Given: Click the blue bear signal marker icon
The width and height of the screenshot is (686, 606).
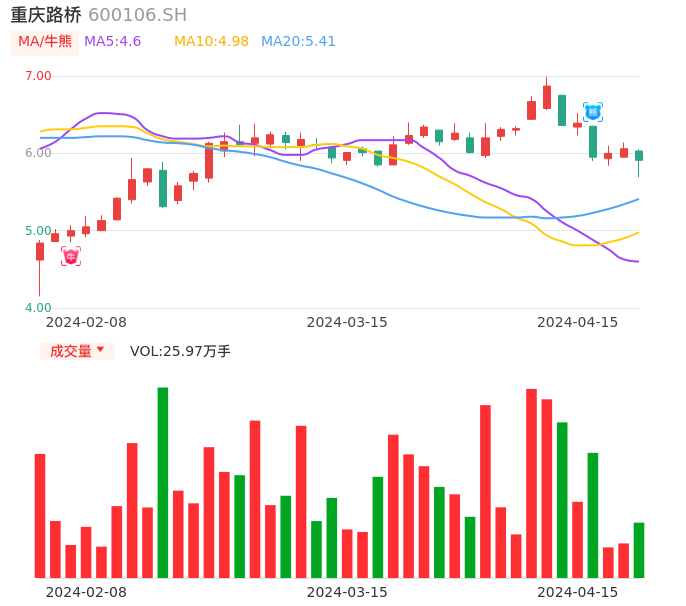Looking at the screenshot, I should pos(593,112).
